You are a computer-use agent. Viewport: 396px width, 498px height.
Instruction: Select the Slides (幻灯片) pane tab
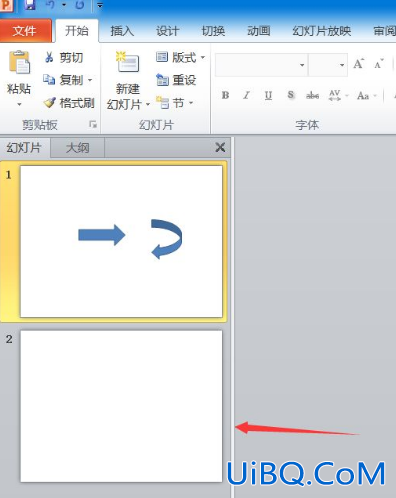tap(24, 147)
